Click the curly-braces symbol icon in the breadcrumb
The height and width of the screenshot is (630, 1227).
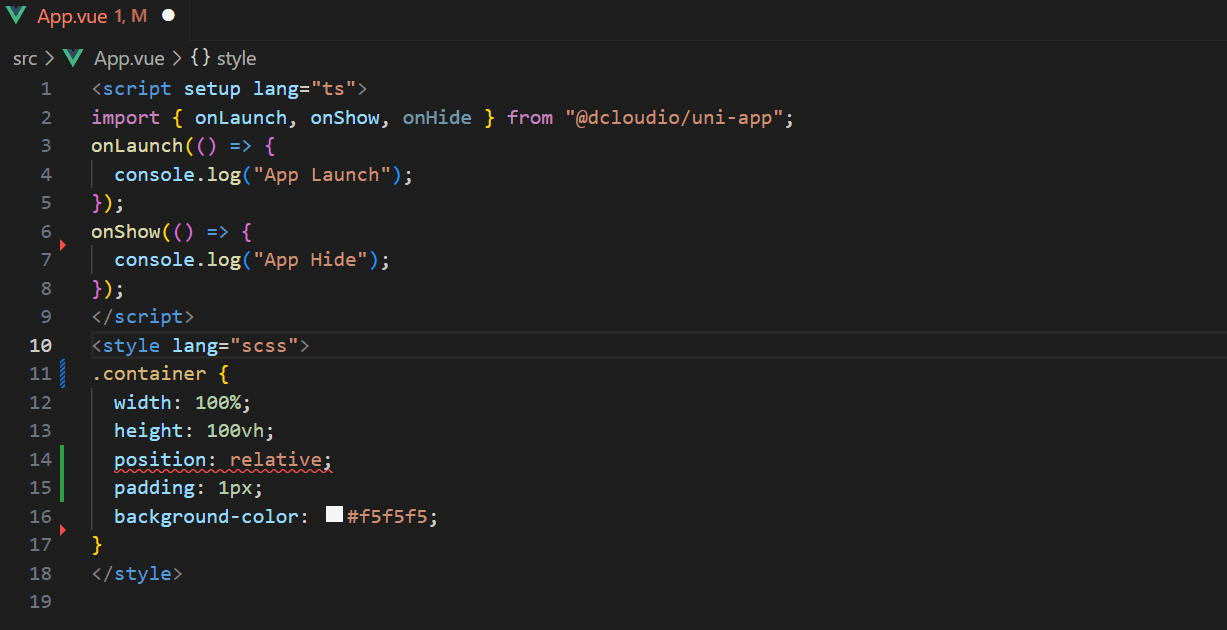pos(200,58)
